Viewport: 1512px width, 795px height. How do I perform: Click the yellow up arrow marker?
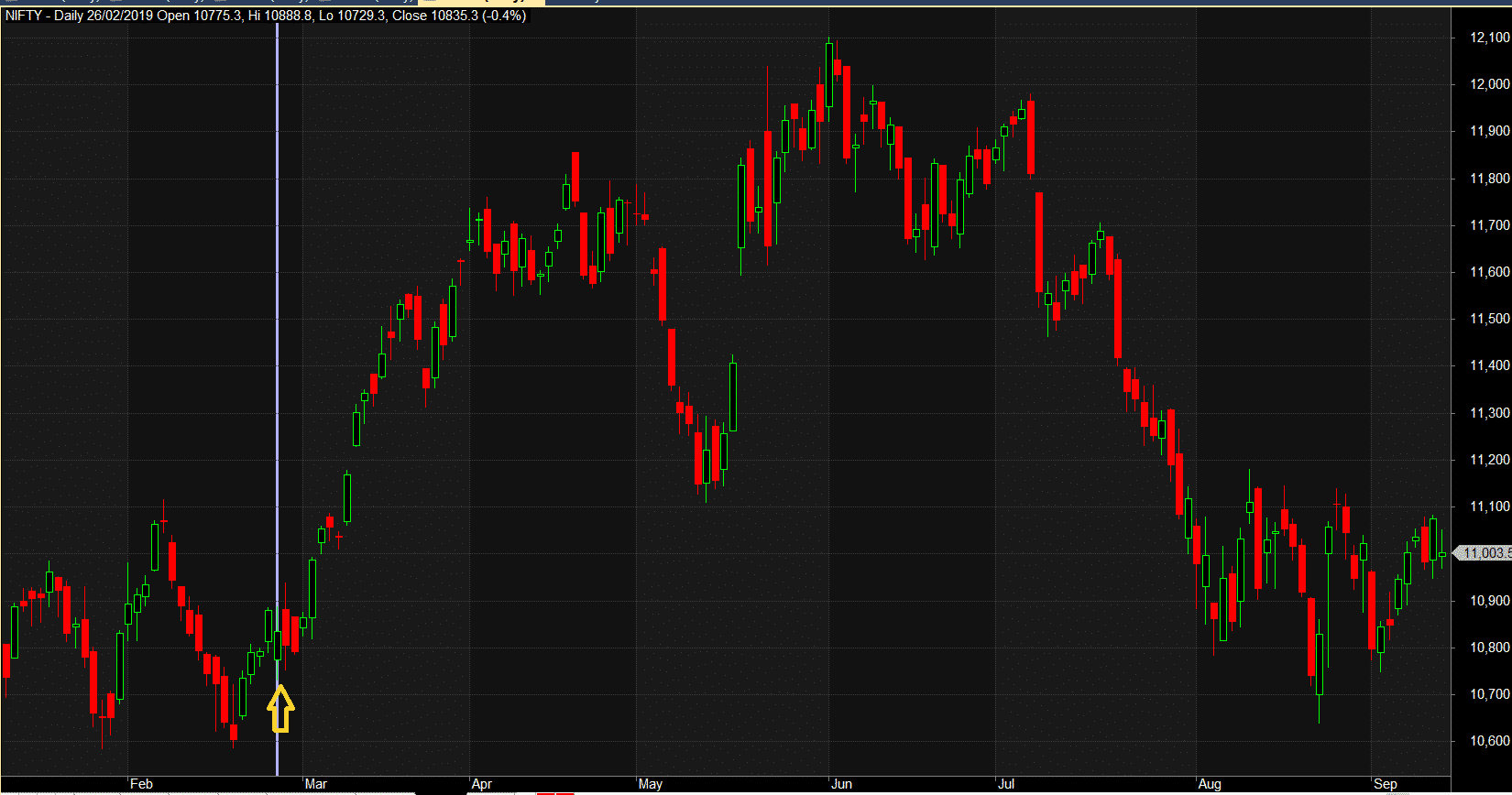click(x=280, y=710)
